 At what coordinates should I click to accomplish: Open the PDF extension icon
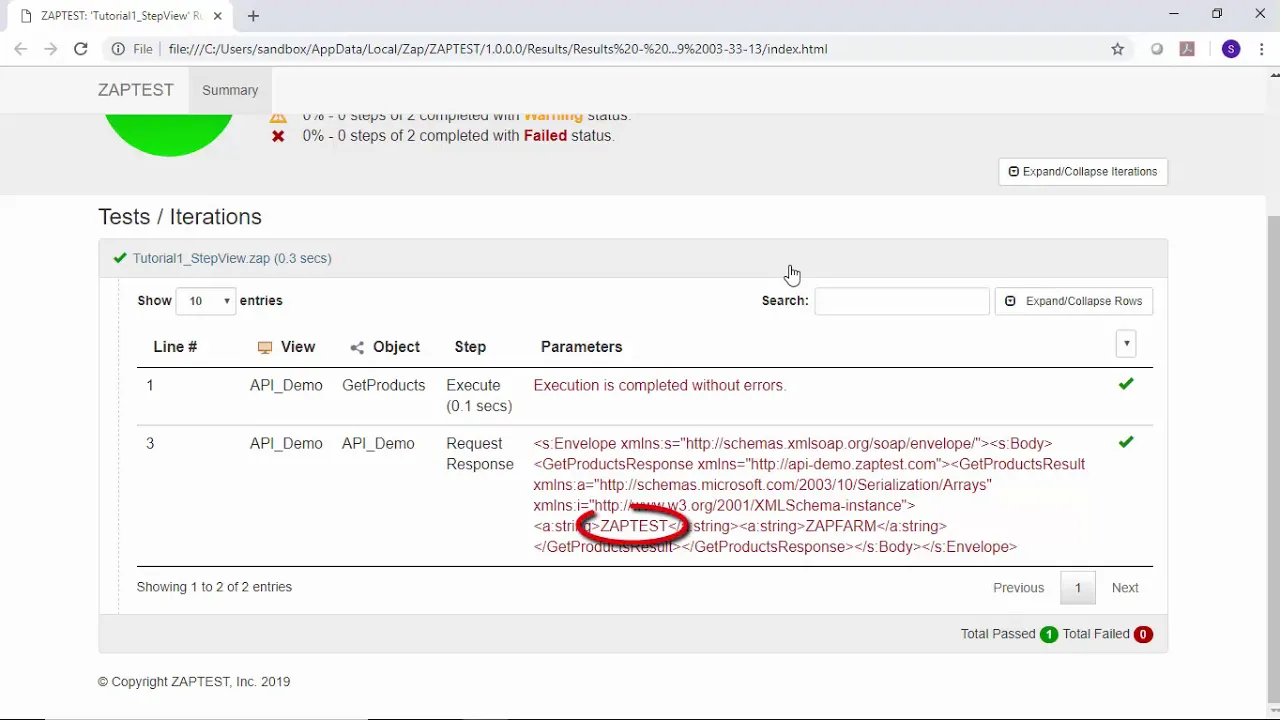coord(1187,49)
